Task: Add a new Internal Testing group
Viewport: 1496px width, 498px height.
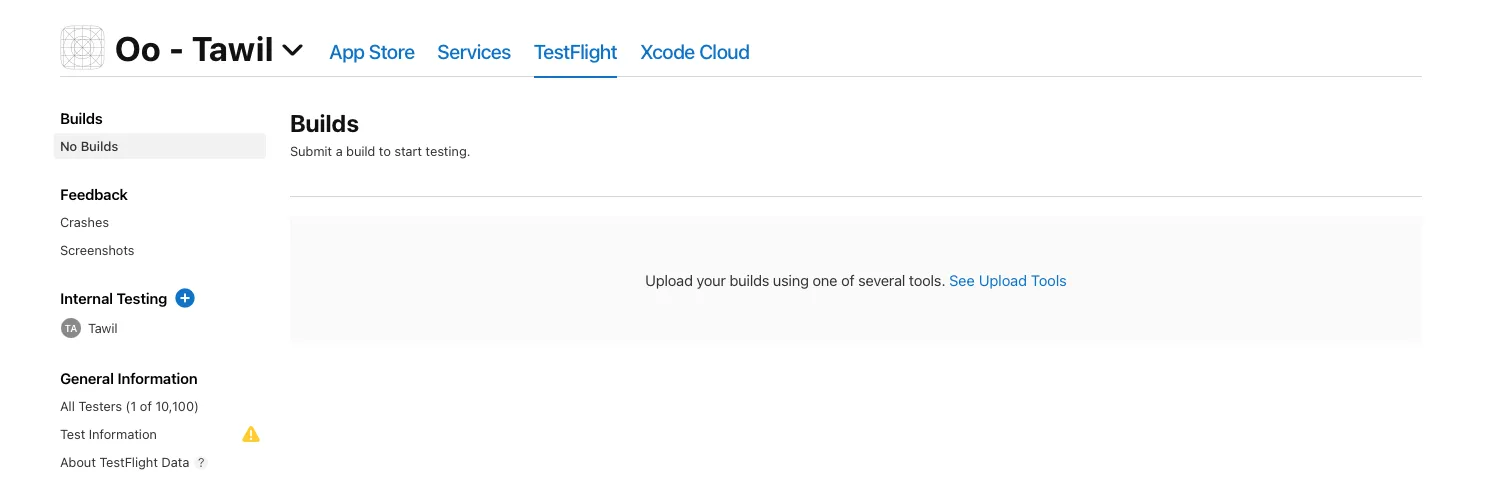Action: point(185,298)
